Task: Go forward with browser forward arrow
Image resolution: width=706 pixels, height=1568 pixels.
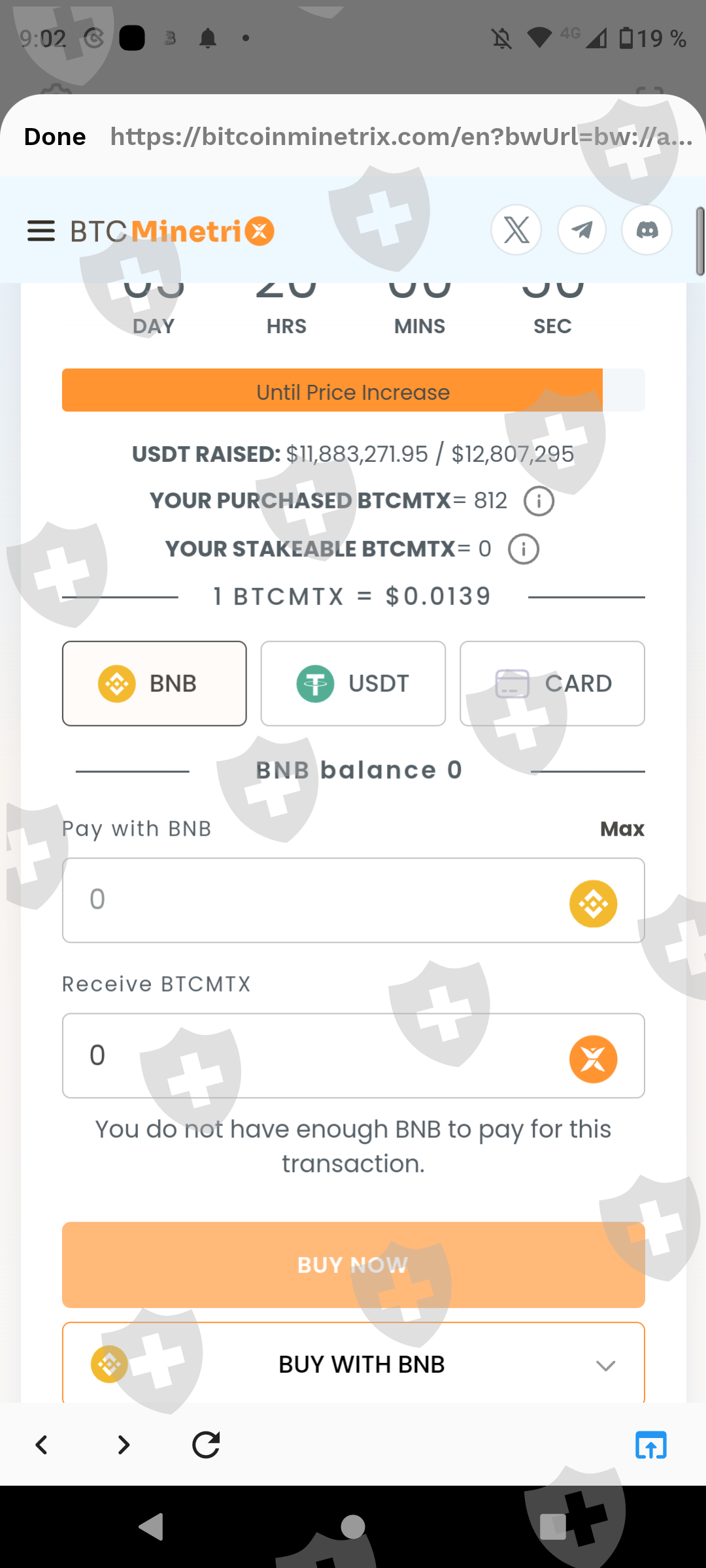Action: coord(124,1445)
